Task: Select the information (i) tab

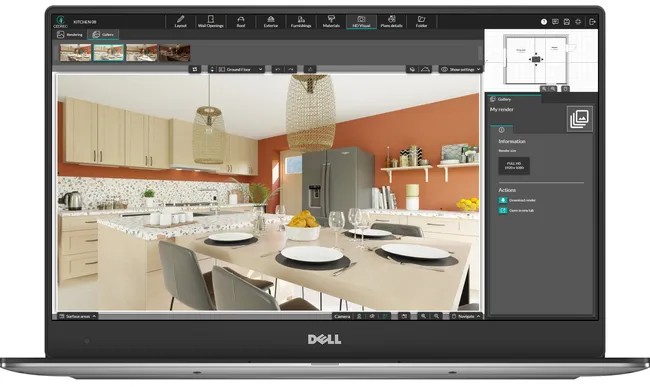Action: click(501, 130)
